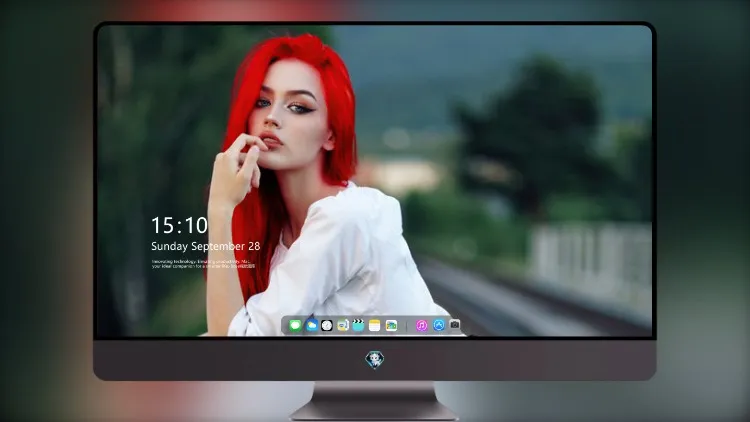Viewport: 750px width, 422px height.
Task: Launch the pink iTunes music icon
Action: 421,326
